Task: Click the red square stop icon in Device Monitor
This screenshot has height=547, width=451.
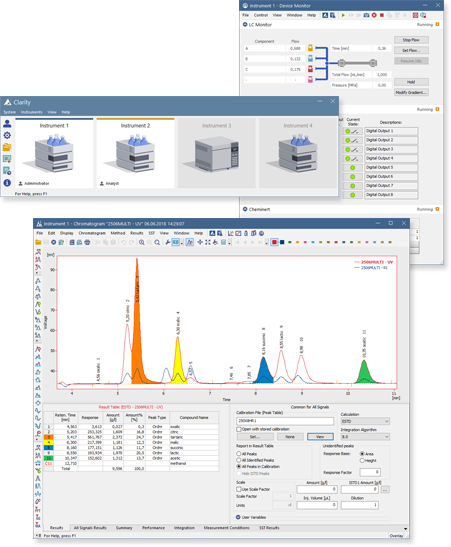Action: click(x=382, y=15)
